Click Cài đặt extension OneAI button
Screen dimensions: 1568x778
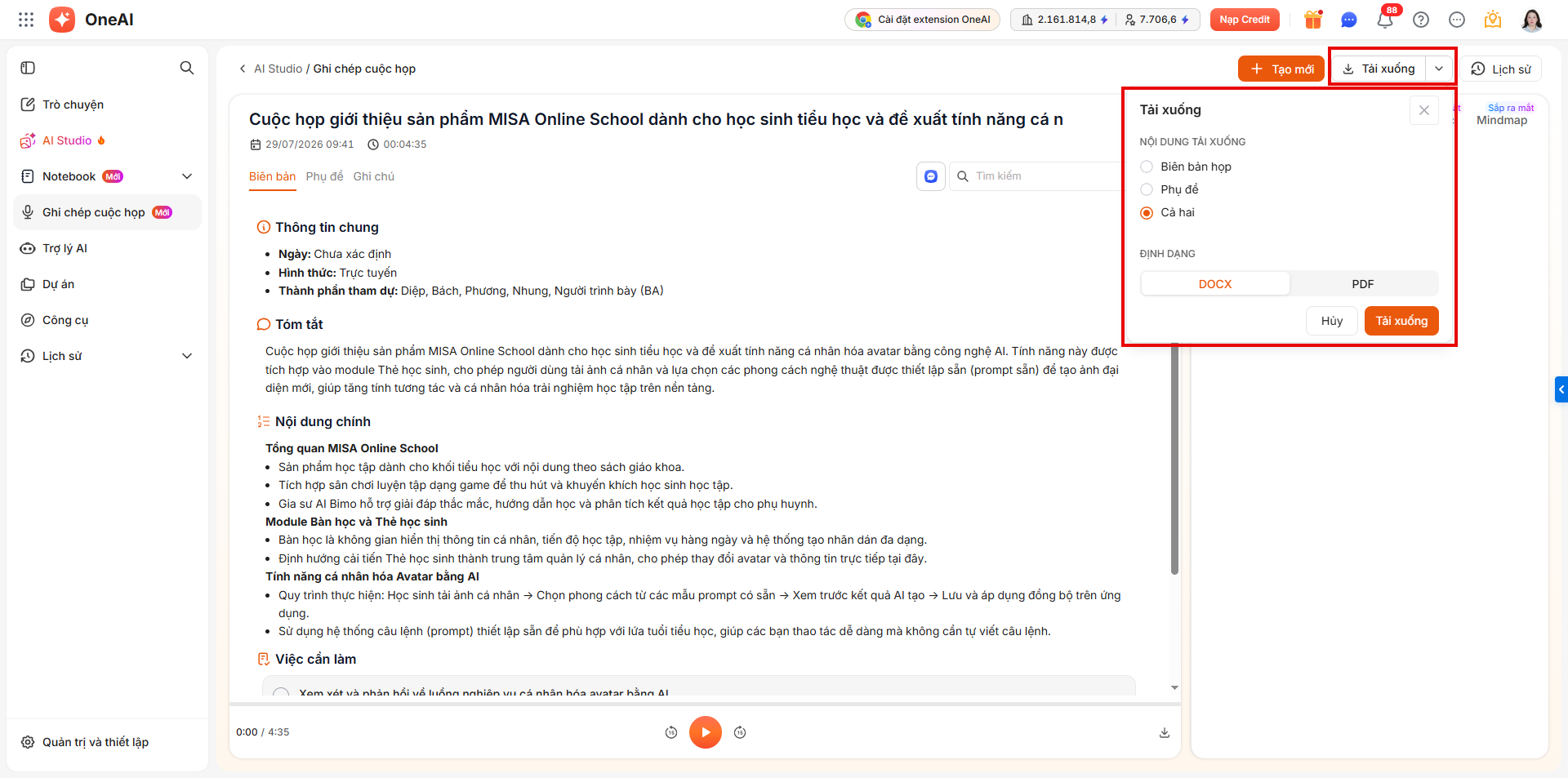923,20
